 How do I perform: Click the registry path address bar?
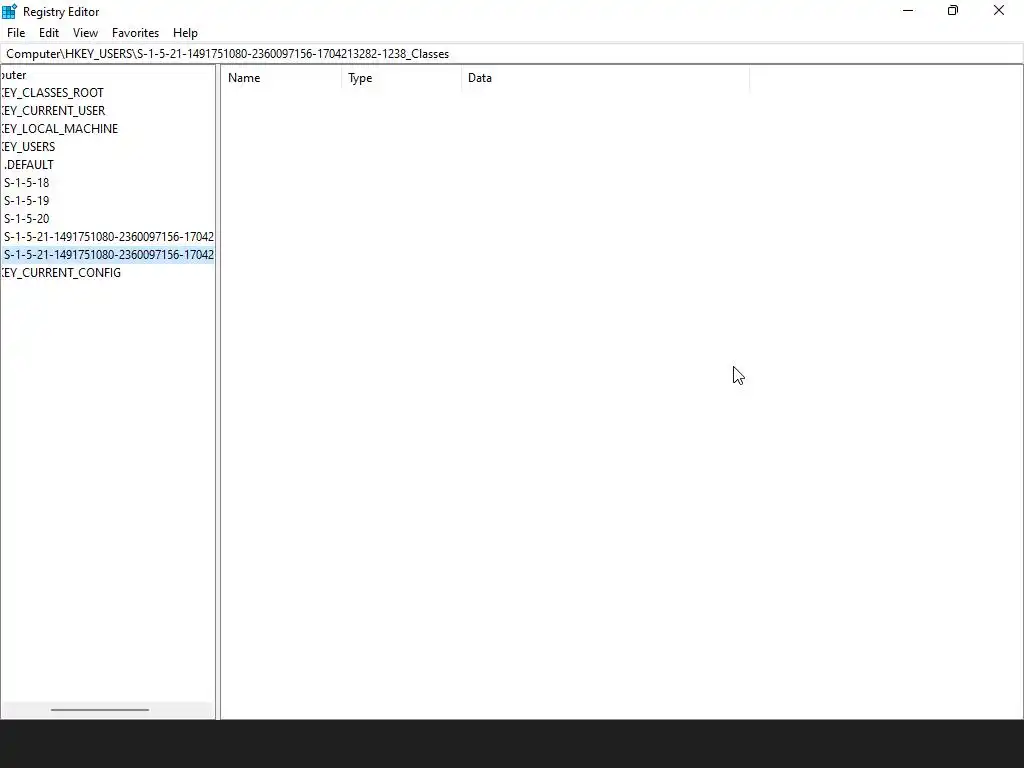pos(512,54)
